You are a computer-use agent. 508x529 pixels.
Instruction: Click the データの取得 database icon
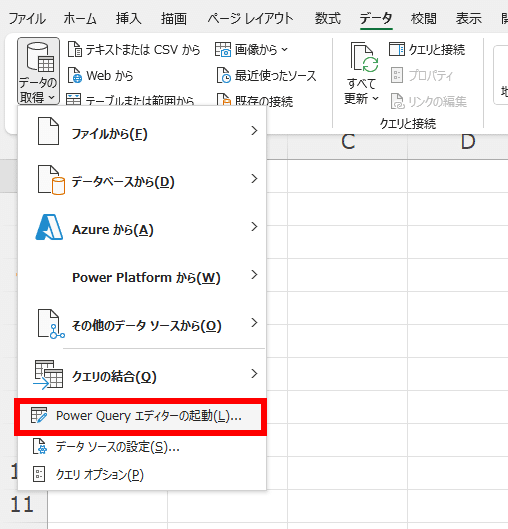click(x=40, y=57)
